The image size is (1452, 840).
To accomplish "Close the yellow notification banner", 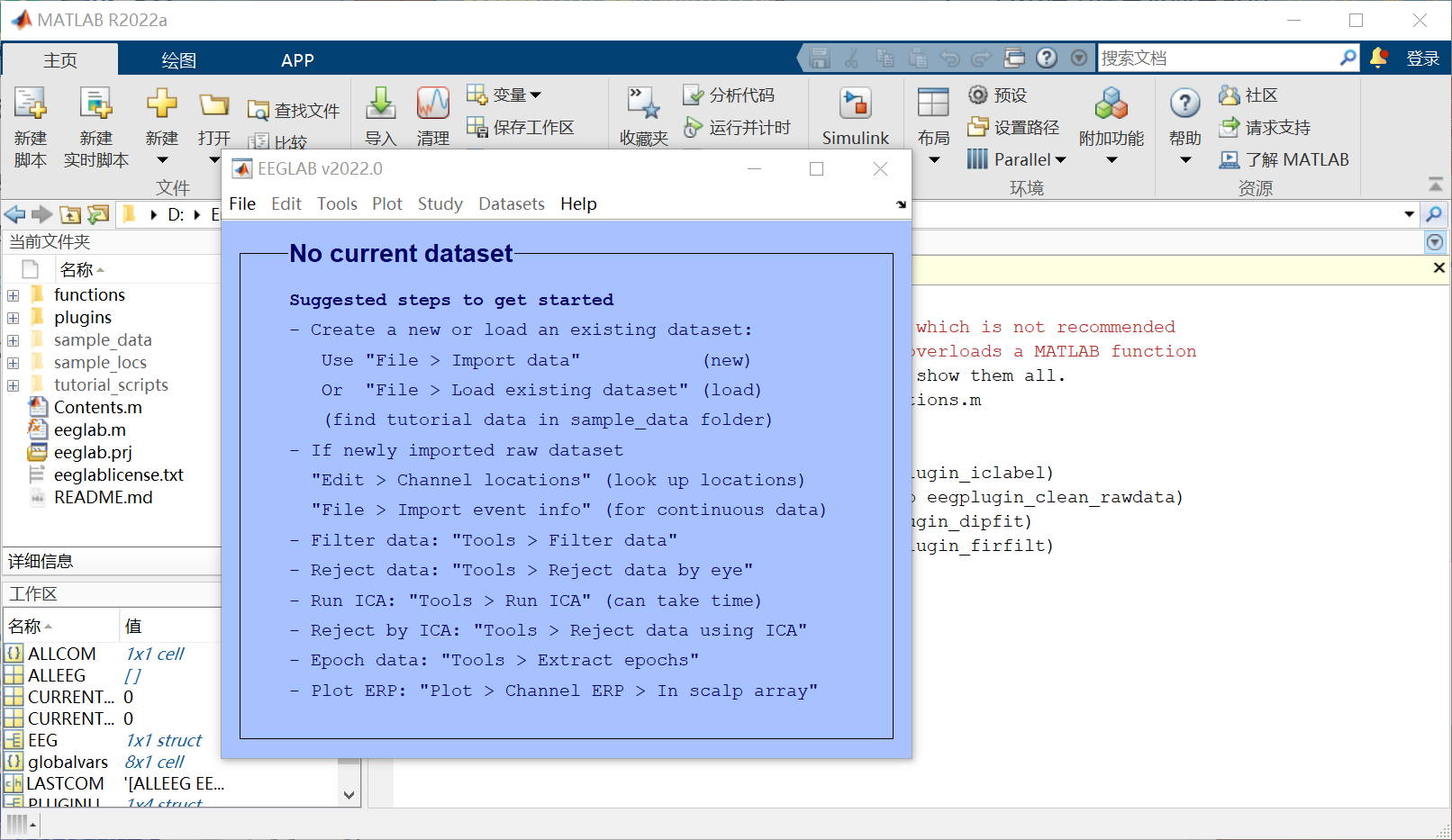I will (x=1438, y=267).
